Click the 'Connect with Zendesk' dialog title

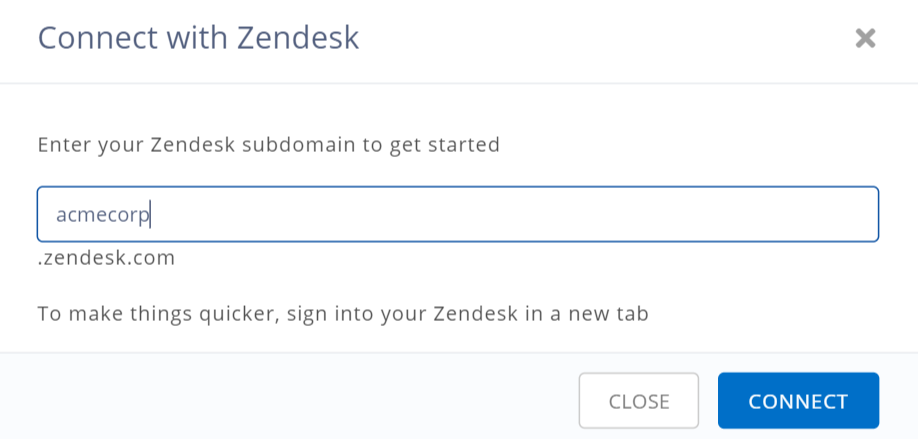[x=198, y=38]
